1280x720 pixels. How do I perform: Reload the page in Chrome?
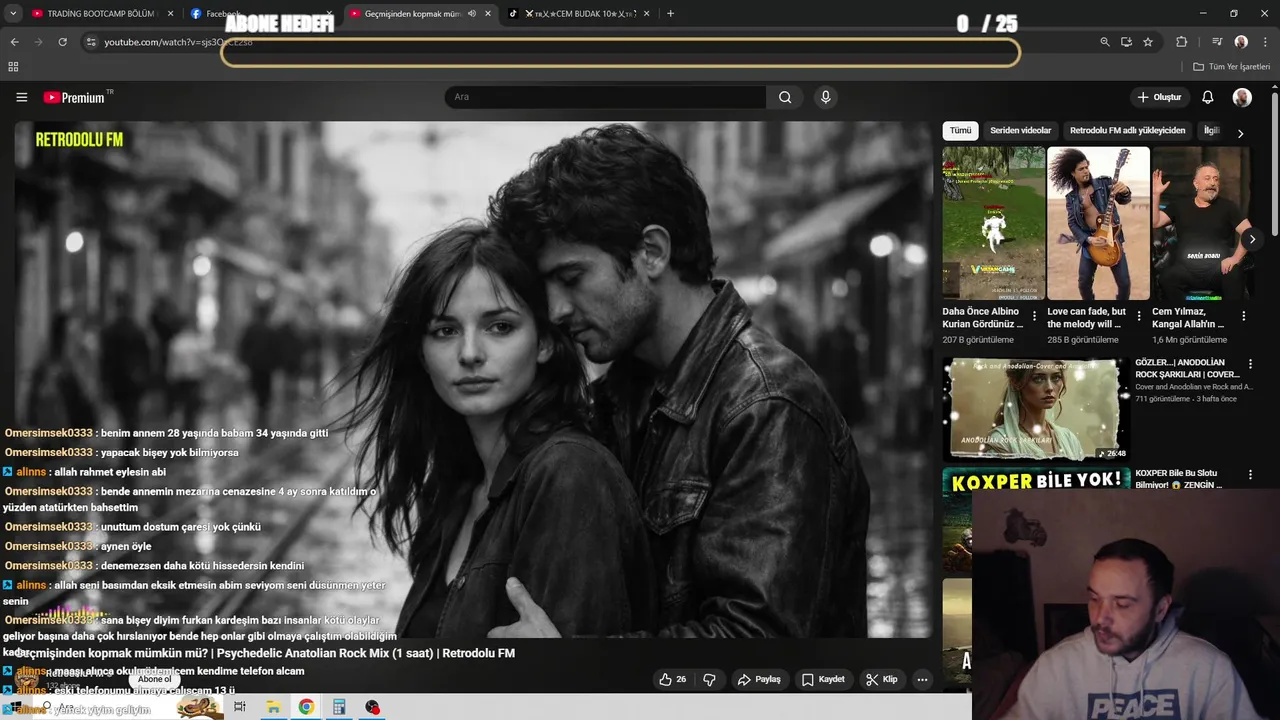(x=62, y=42)
